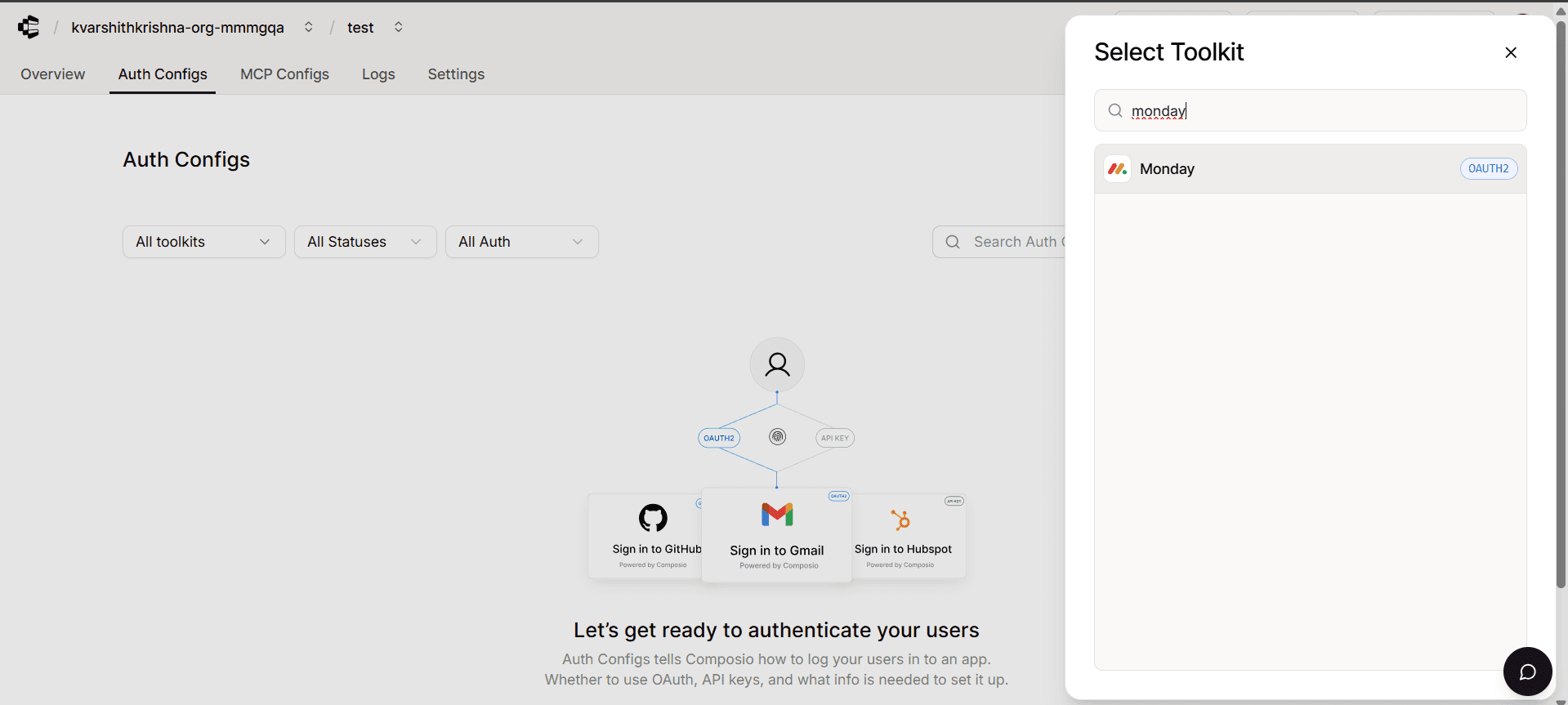The width and height of the screenshot is (1568, 705).
Task: Click the test project breadcrumb
Action: [x=360, y=28]
